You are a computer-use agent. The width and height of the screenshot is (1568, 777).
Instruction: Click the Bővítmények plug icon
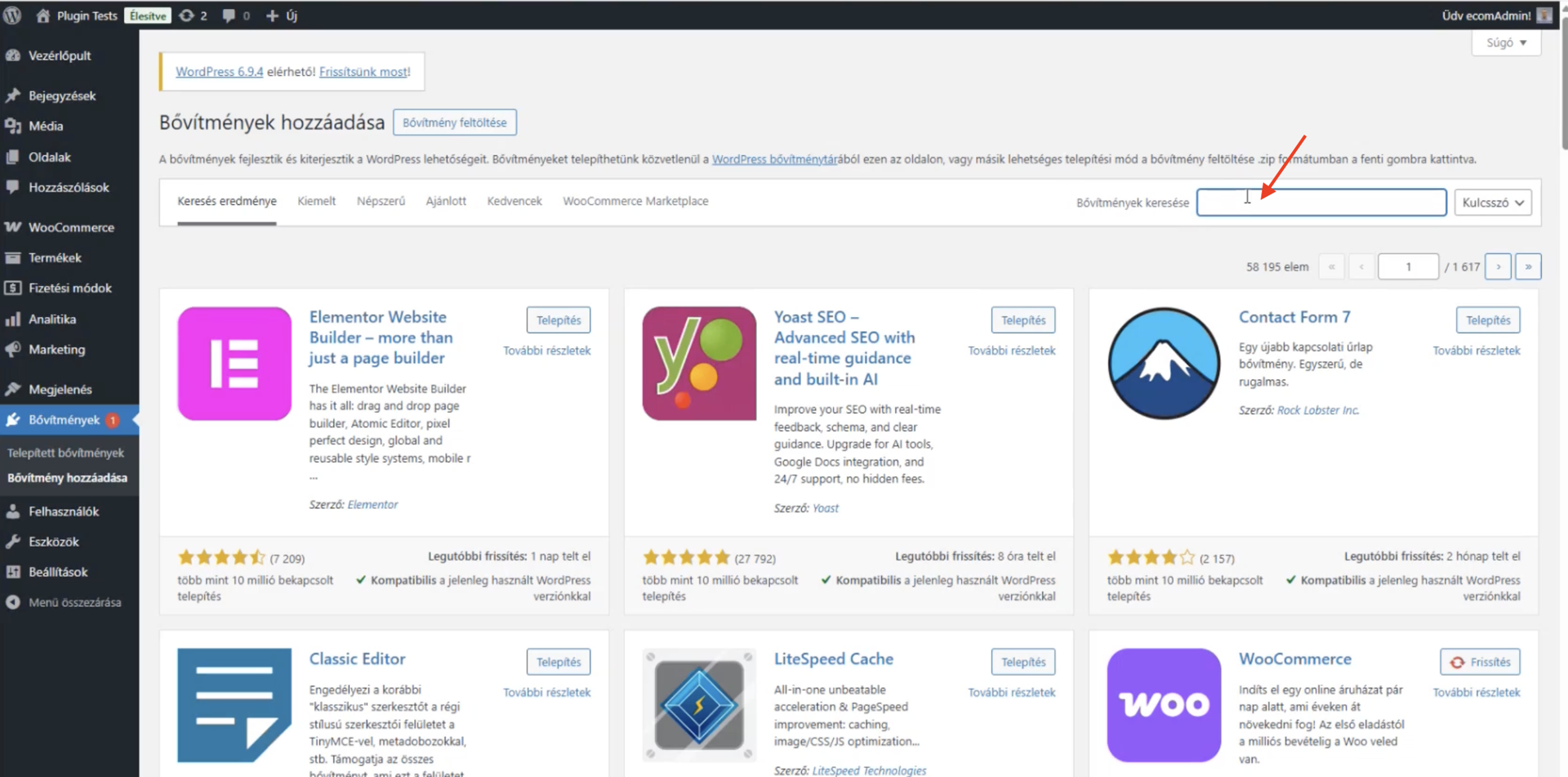(13, 420)
